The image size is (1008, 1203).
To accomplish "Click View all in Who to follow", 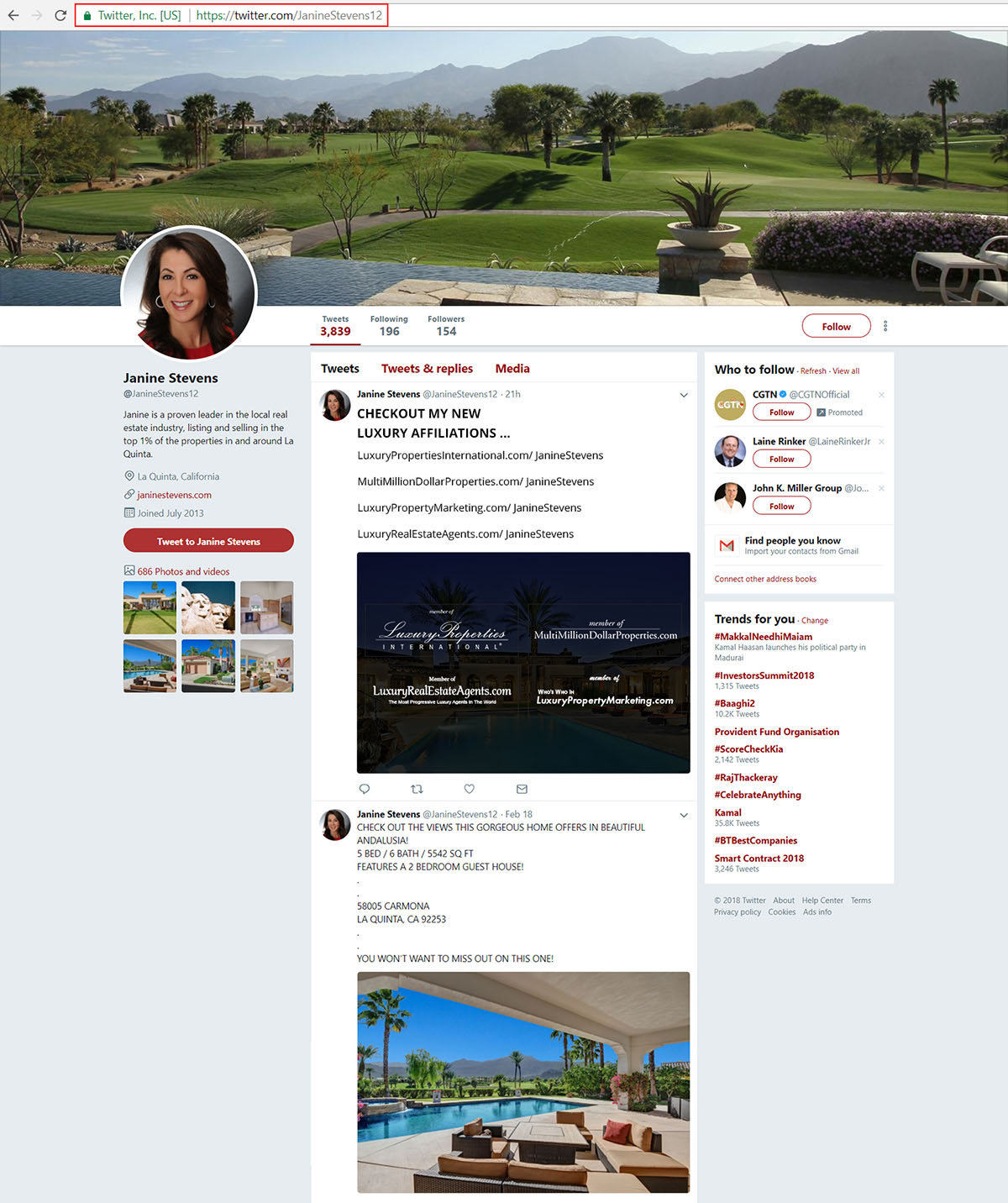I will pyautogui.click(x=846, y=371).
